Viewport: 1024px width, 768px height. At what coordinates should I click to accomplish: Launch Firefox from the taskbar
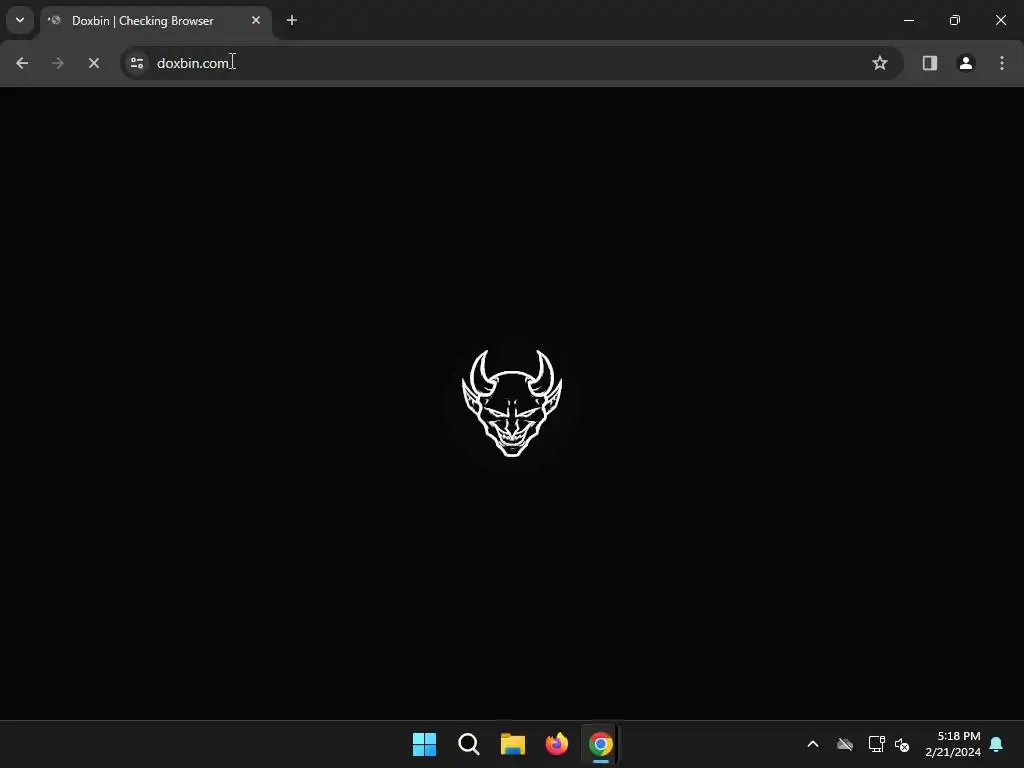(x=556, y=744)
